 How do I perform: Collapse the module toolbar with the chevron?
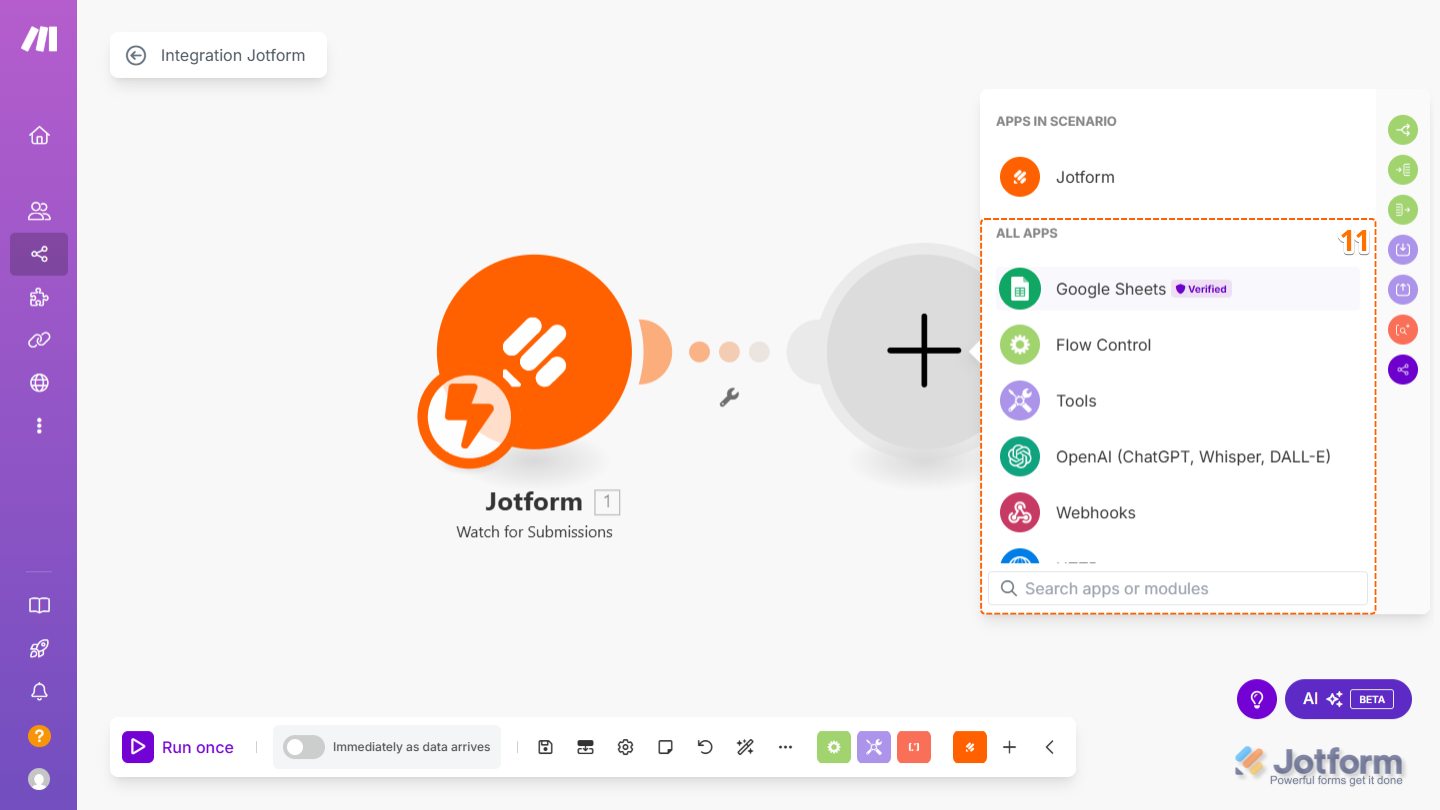1049,747
